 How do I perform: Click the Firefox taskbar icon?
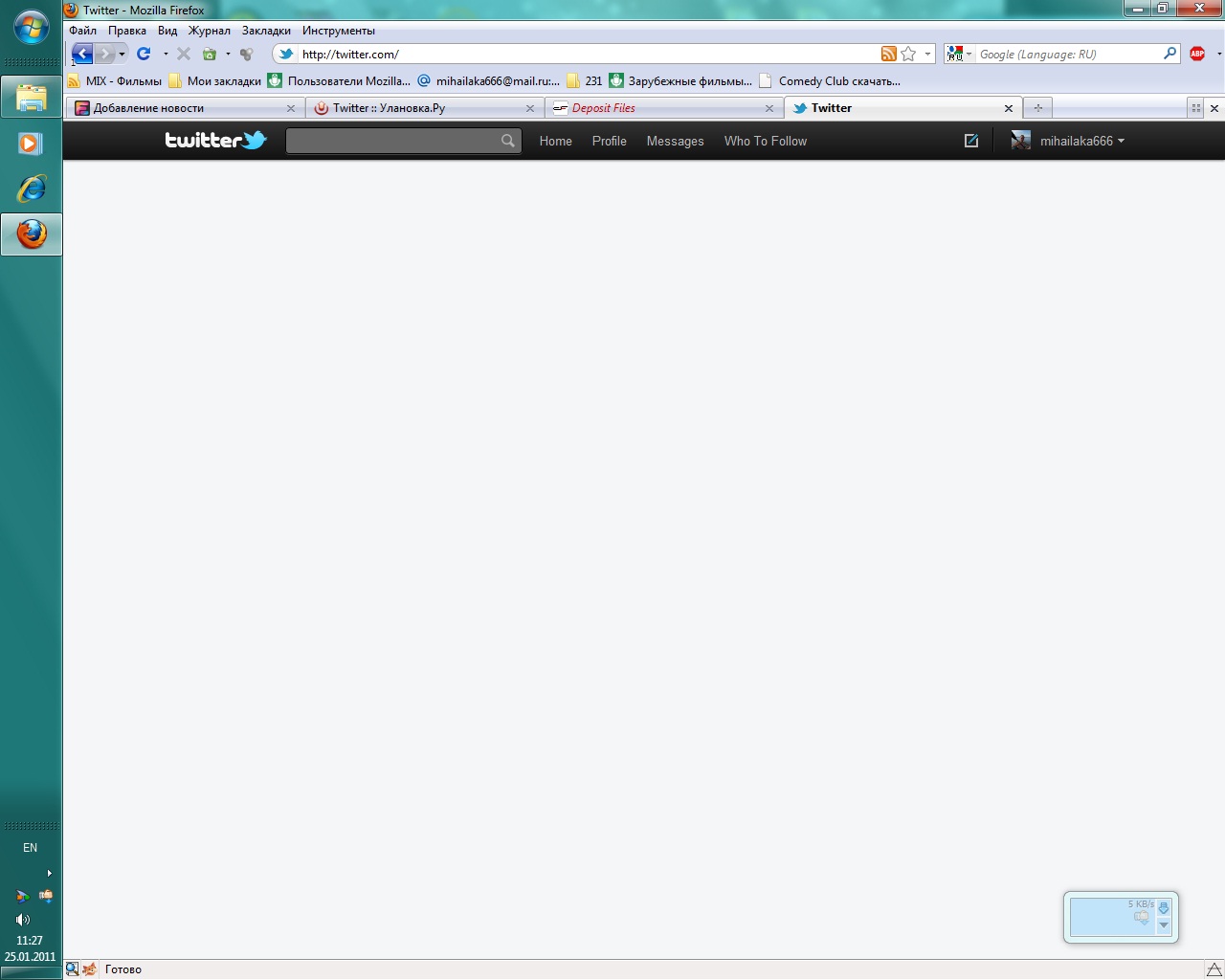pos(31,234)
